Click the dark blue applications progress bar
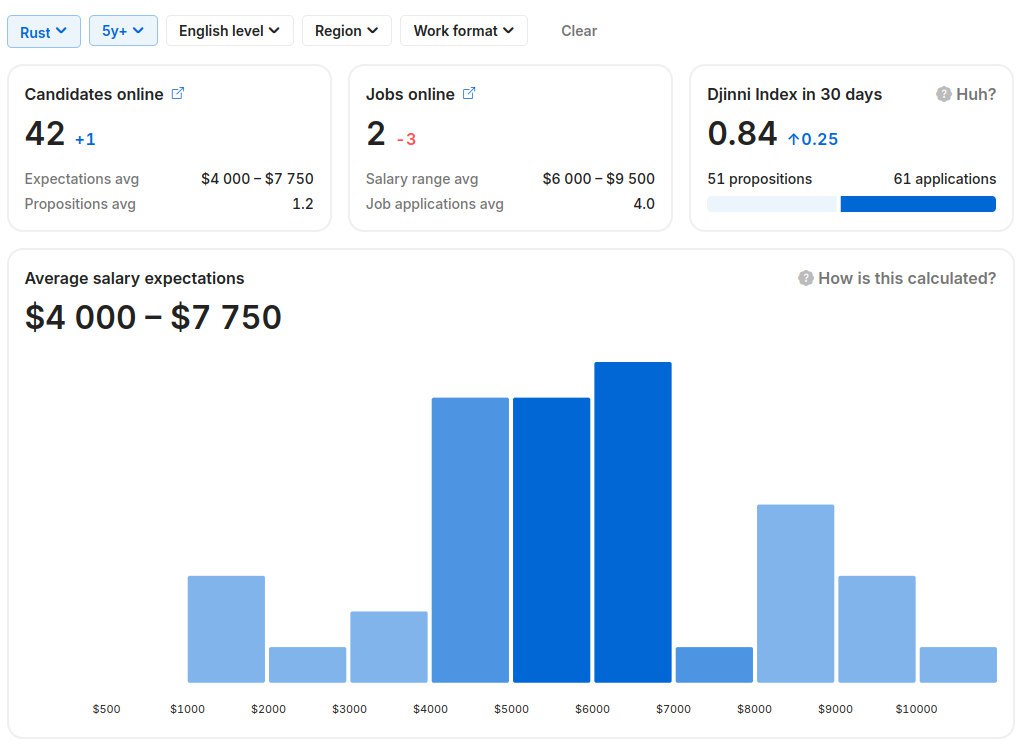This screenshot has height=744, width=1023. tap(917, 204)
